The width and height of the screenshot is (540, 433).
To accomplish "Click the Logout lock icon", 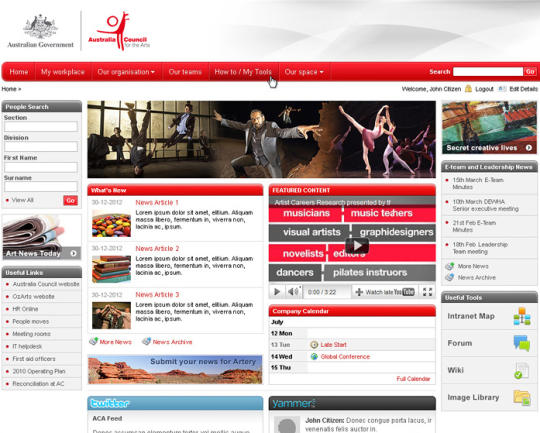I will [468, 89].
